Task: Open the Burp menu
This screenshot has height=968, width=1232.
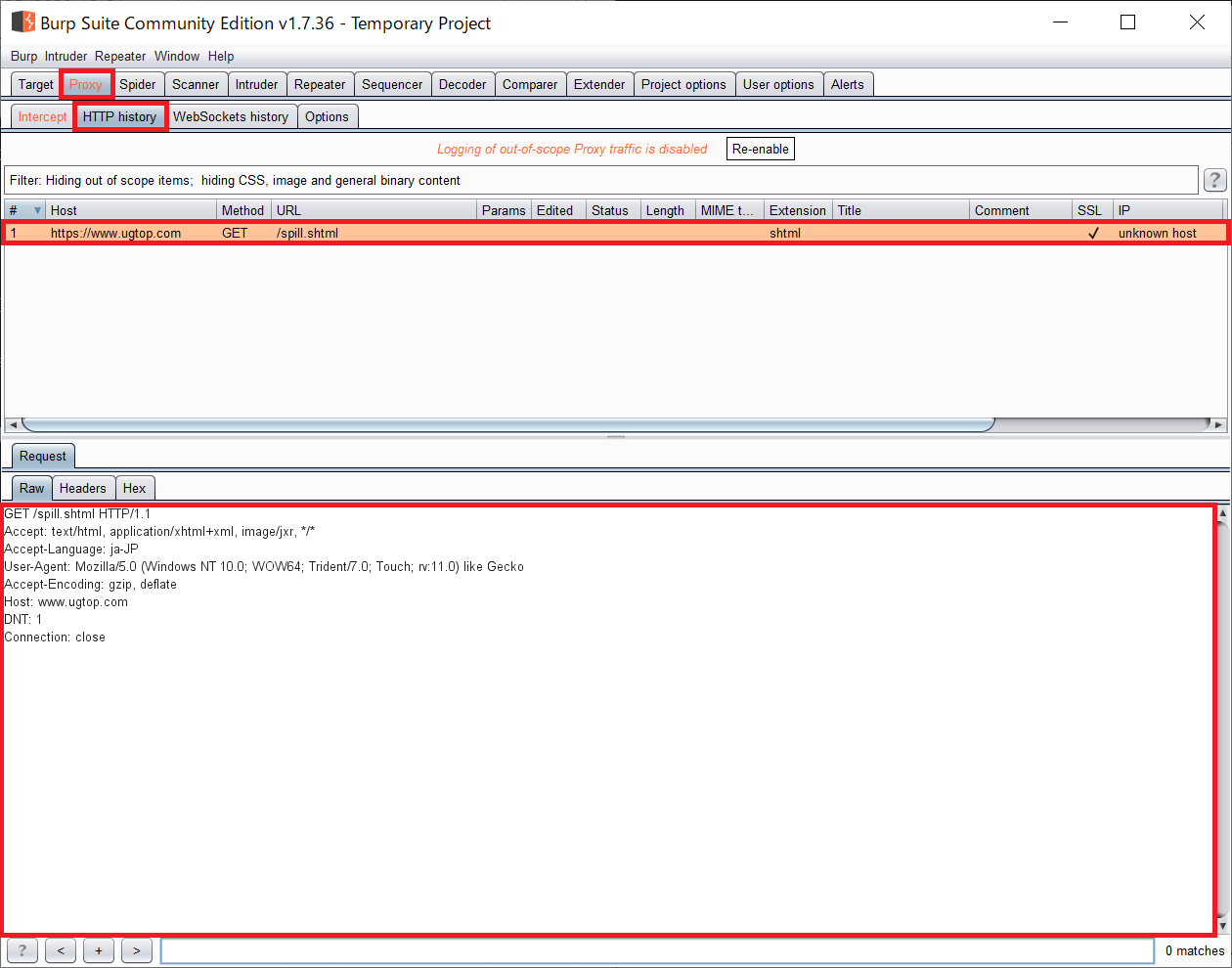Action: tap(23, 56)
